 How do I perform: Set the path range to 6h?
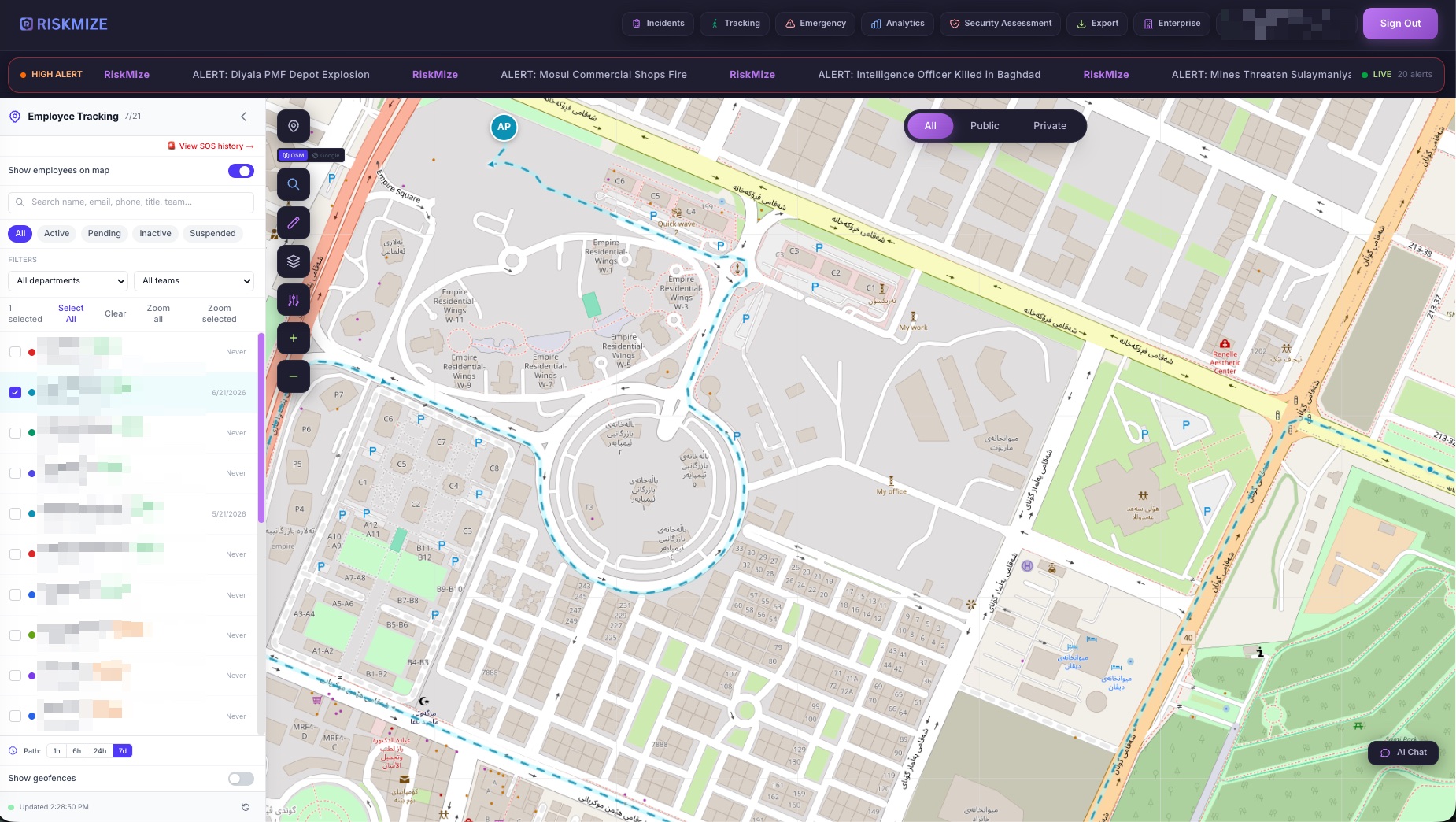point(76,751)
